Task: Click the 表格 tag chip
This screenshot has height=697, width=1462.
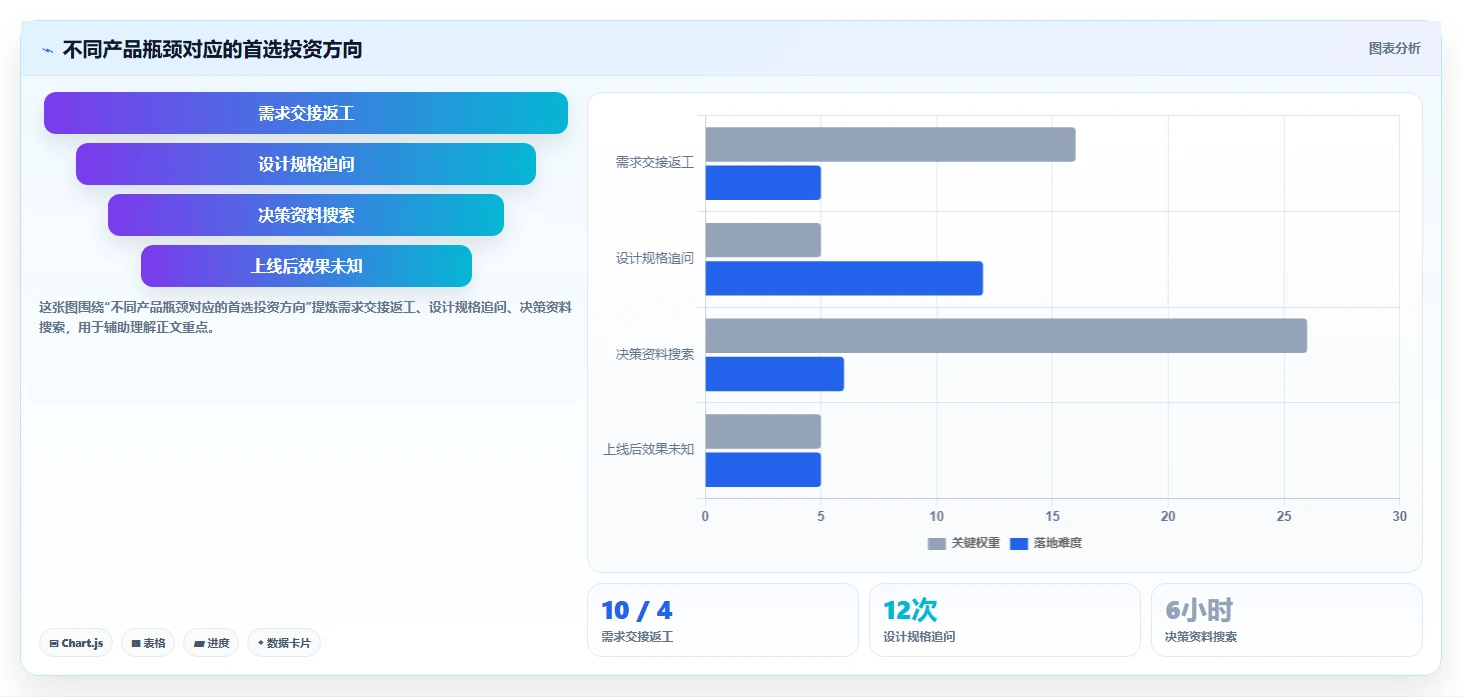Action: (148, 643)
